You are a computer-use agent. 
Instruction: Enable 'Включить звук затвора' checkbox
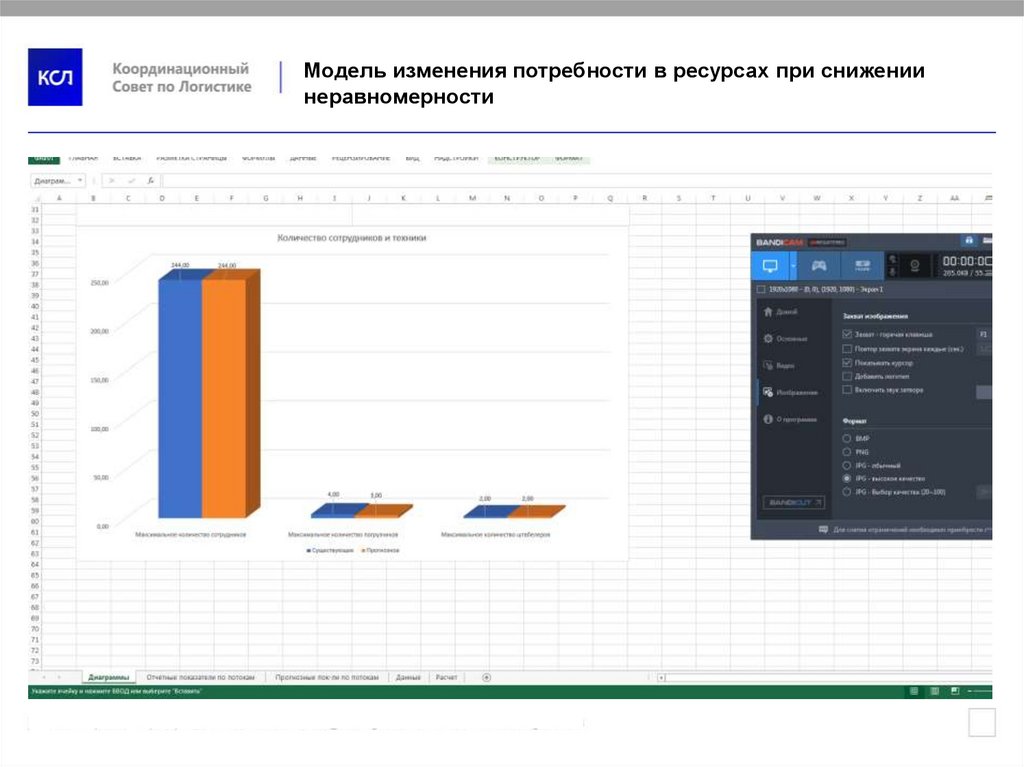click(847, 390)
